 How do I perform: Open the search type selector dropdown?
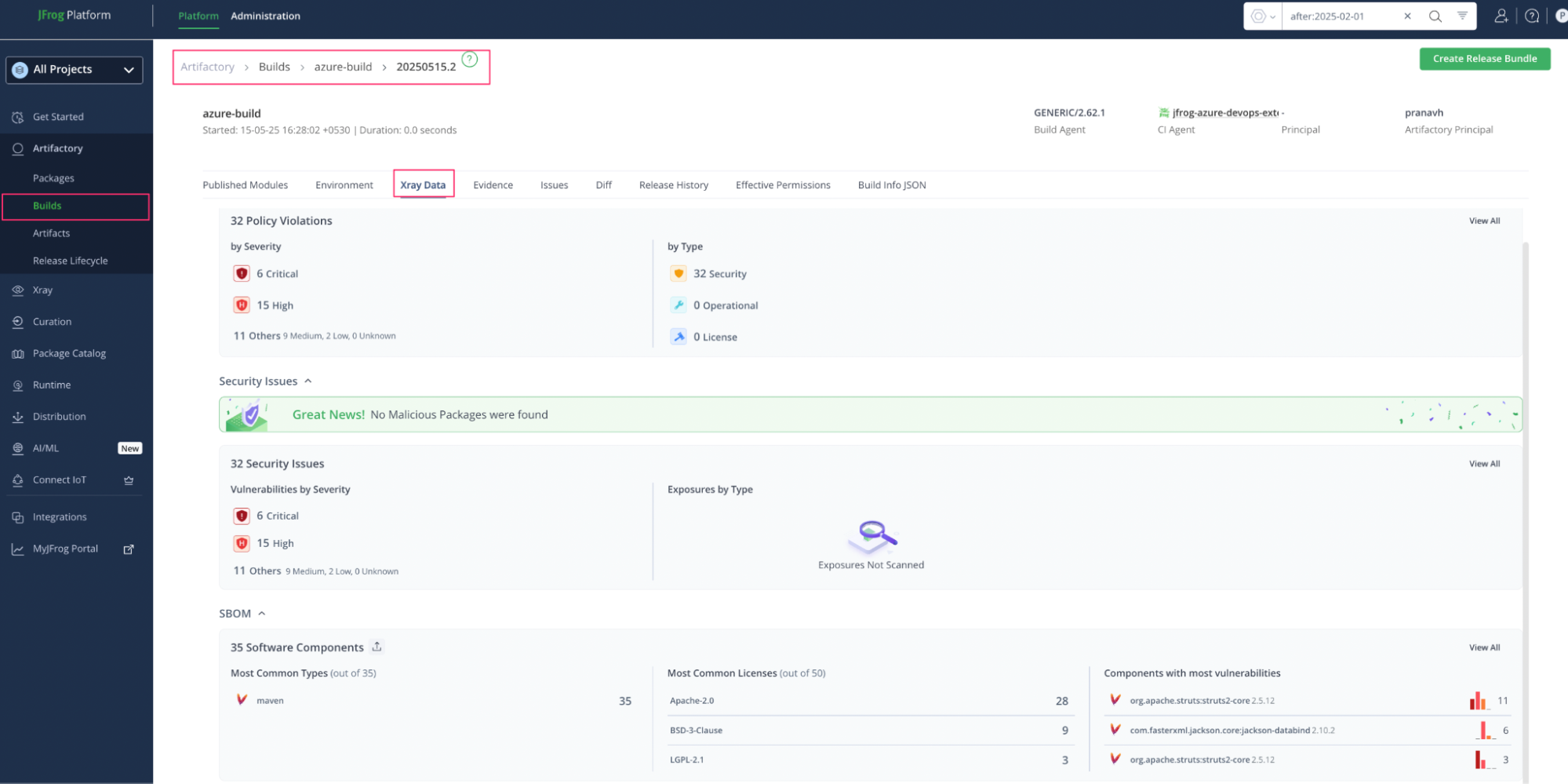pos(1263,16)
